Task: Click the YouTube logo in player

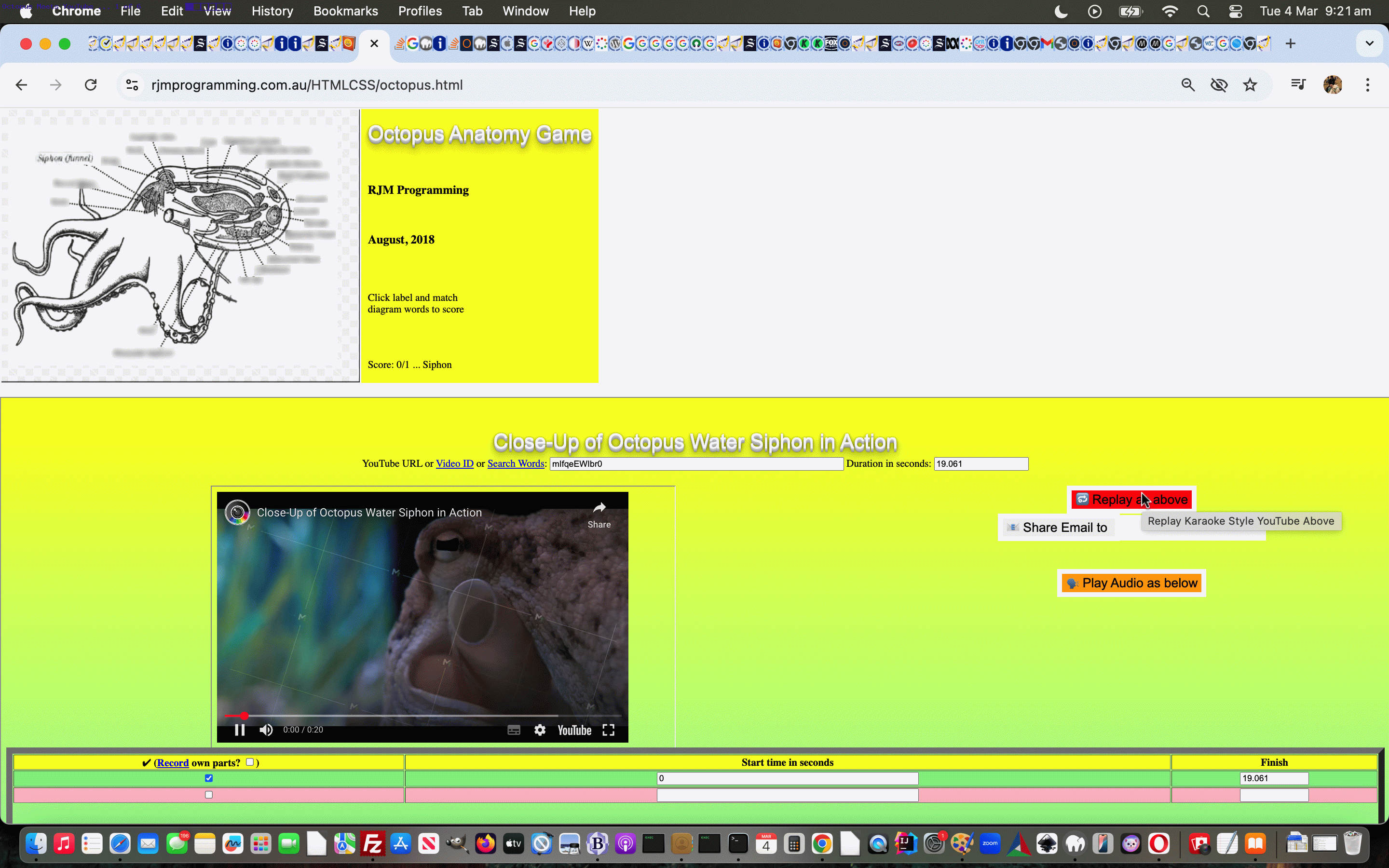Action: [574, 730]
